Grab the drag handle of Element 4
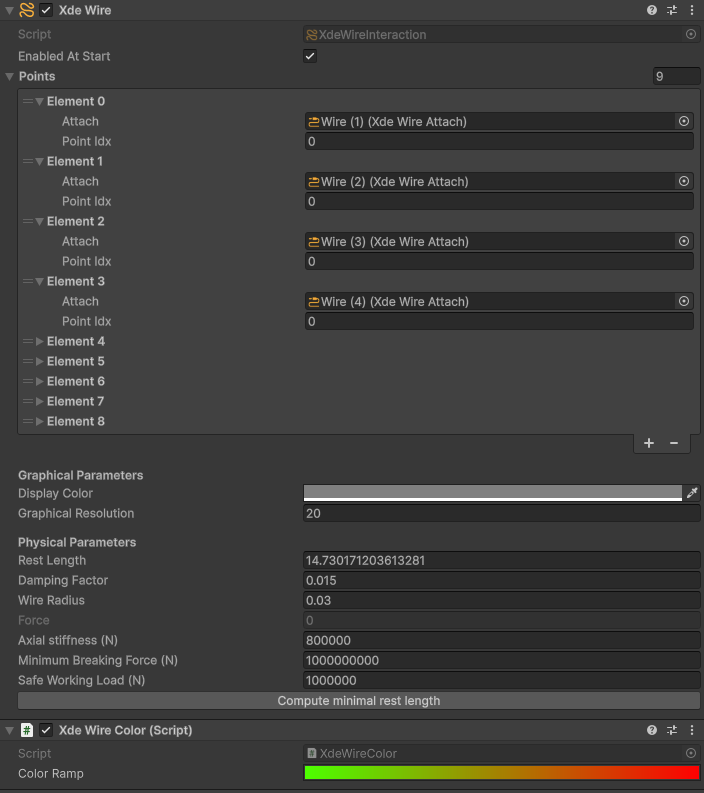704x793 pixels. coord(28,341)
